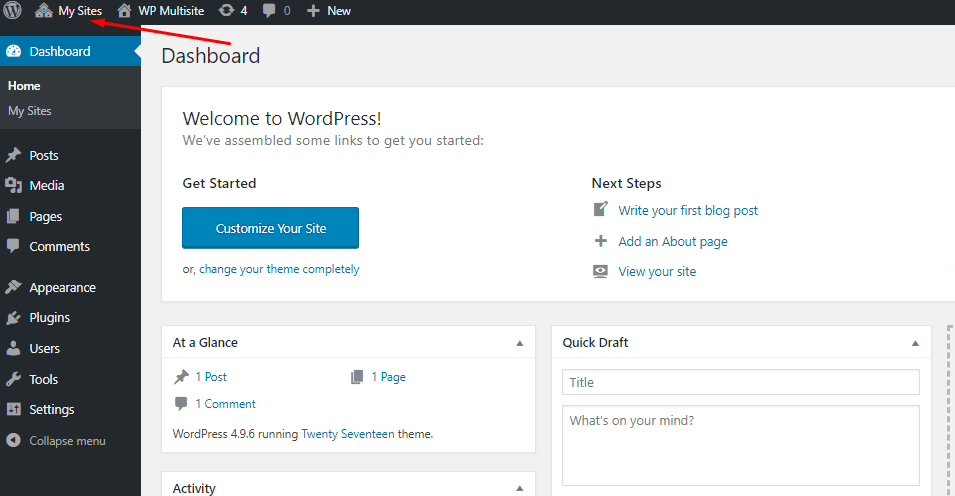Click the Activity panel title
The height and width of the screenshot is (496, 955).
click(194, 488)
